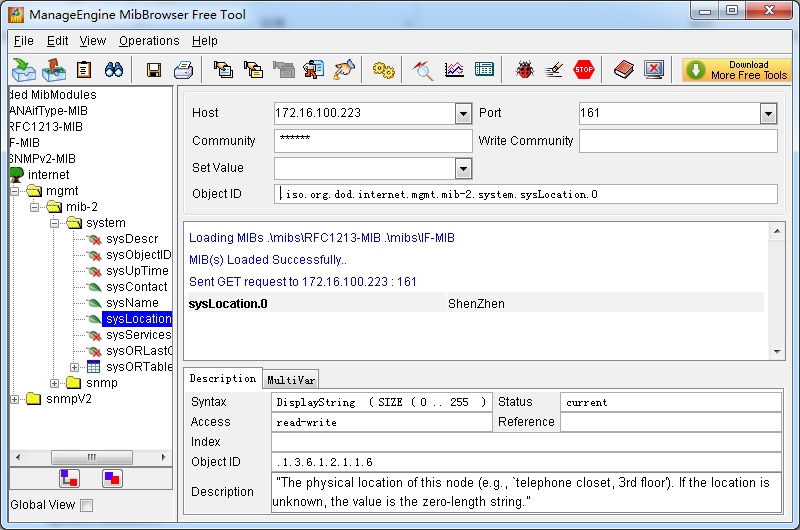Image resolution: width=800 pixels, height=530 pixels.
Task: Open the Set Value dropdown arrow
Action: click(463, 168)
